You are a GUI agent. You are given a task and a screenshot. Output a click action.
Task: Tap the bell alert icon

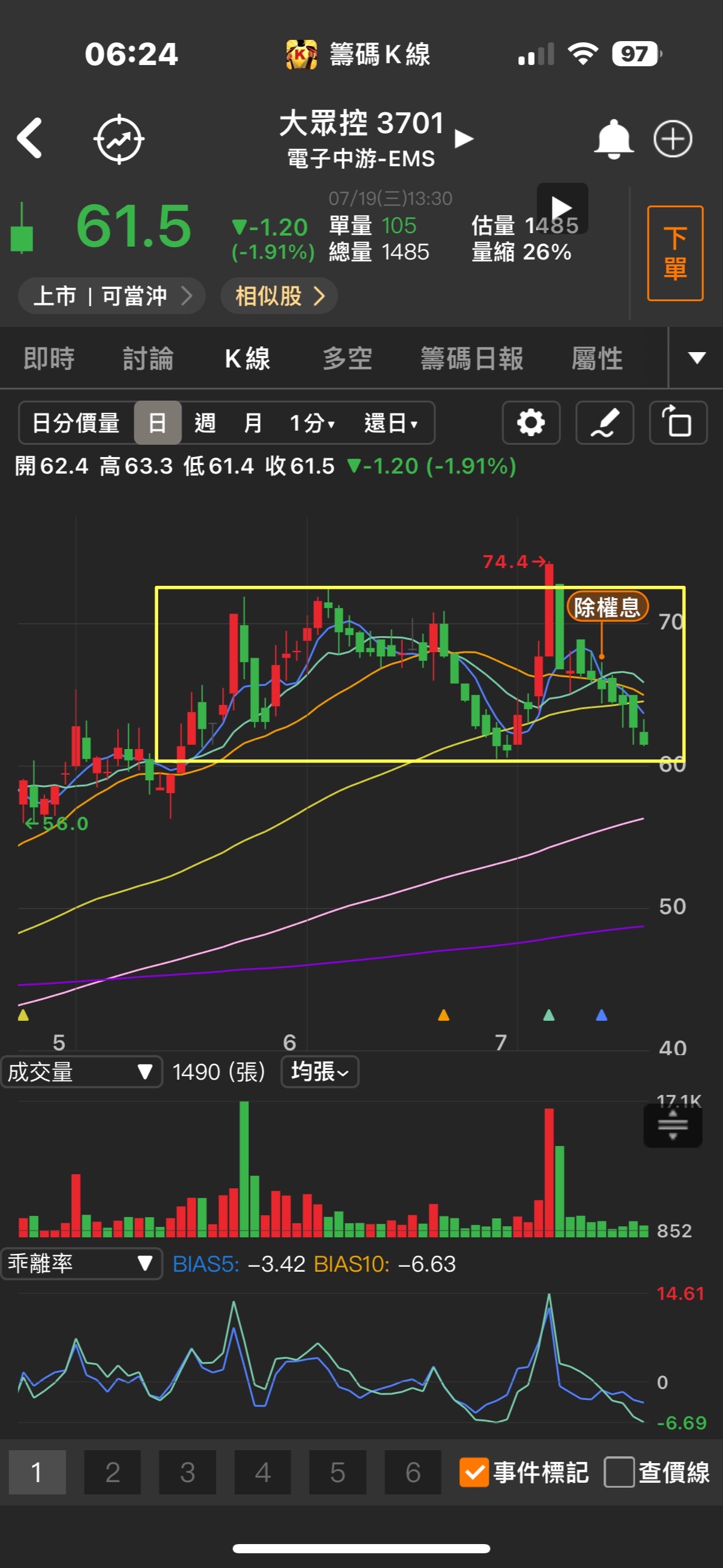pos(613,139)
